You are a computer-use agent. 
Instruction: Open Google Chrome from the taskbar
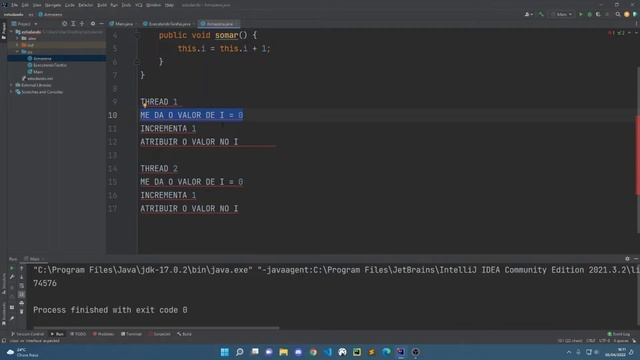313,352
